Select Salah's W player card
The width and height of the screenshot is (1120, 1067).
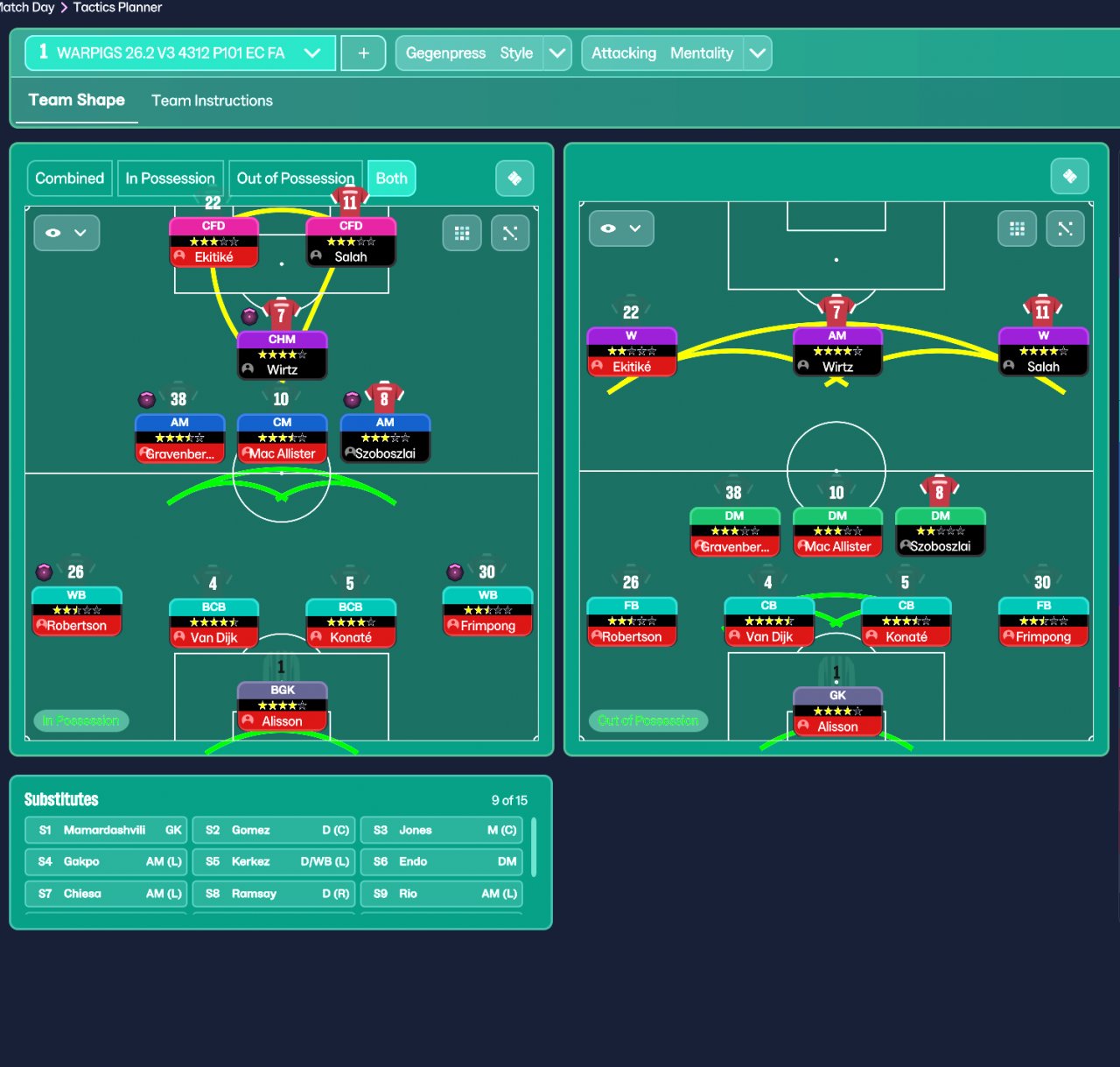1043,352
